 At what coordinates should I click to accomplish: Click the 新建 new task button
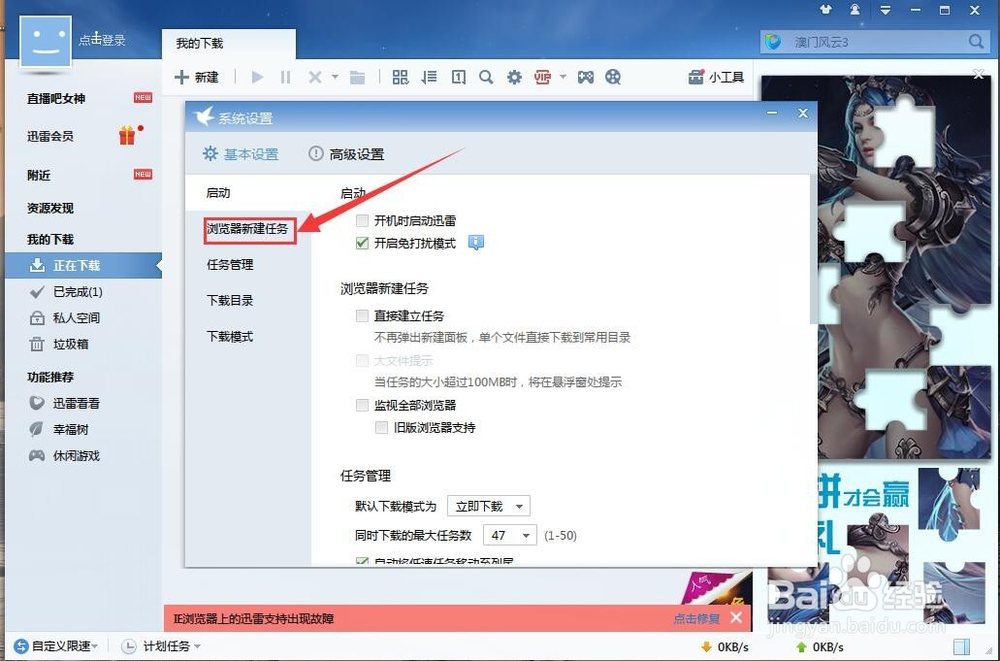tap(196, 77)
